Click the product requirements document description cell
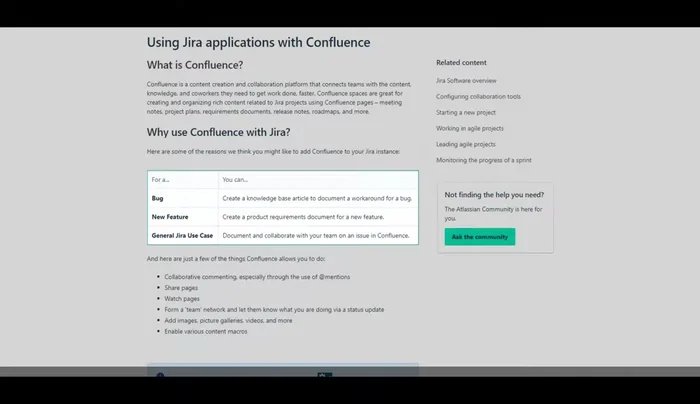Image resolution: width=700 pixels, height=404 pixels. (x=318, y=217)
